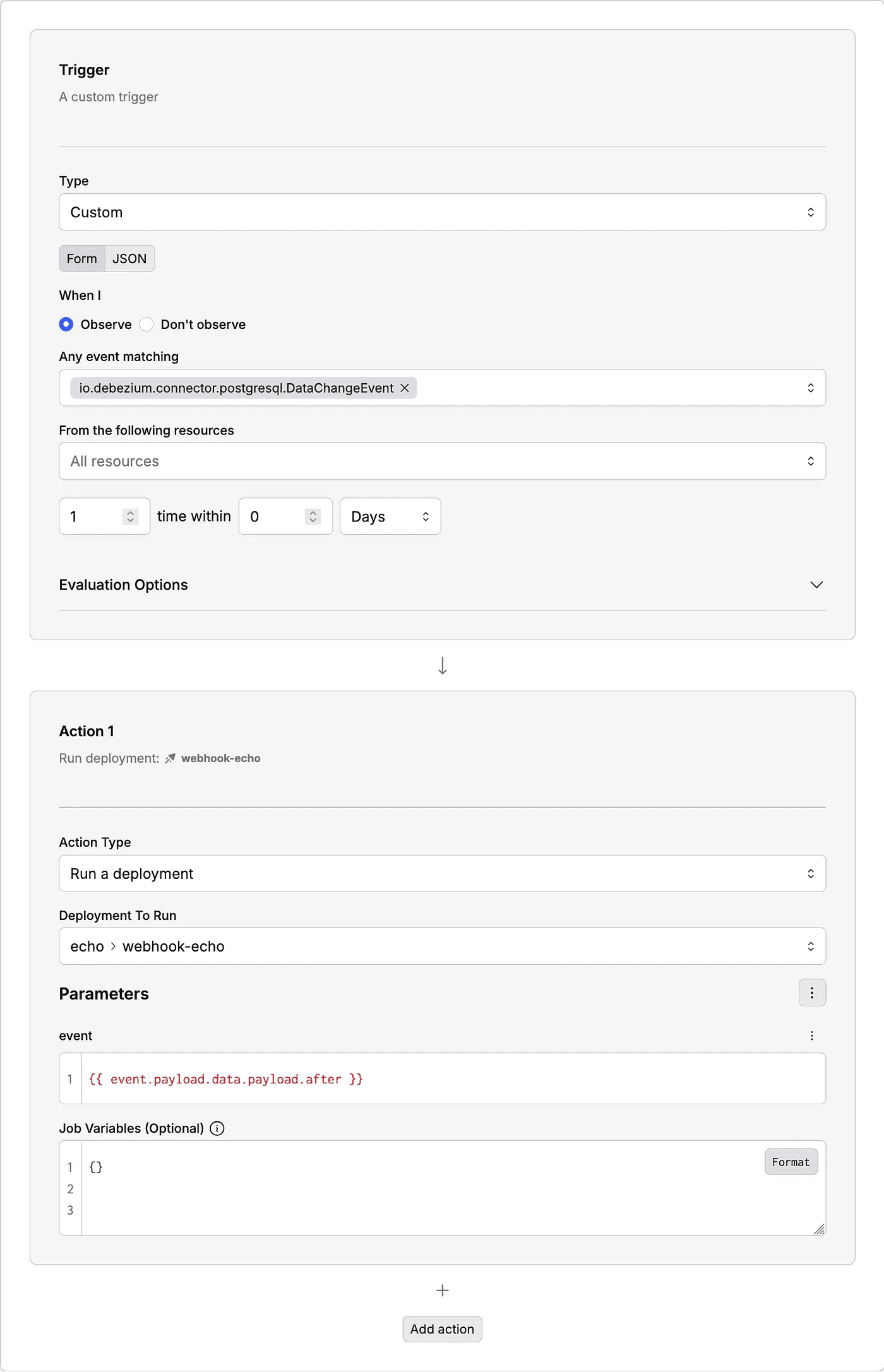Remove the DataChangeEvent tag with its X

[x=405, y=388]
